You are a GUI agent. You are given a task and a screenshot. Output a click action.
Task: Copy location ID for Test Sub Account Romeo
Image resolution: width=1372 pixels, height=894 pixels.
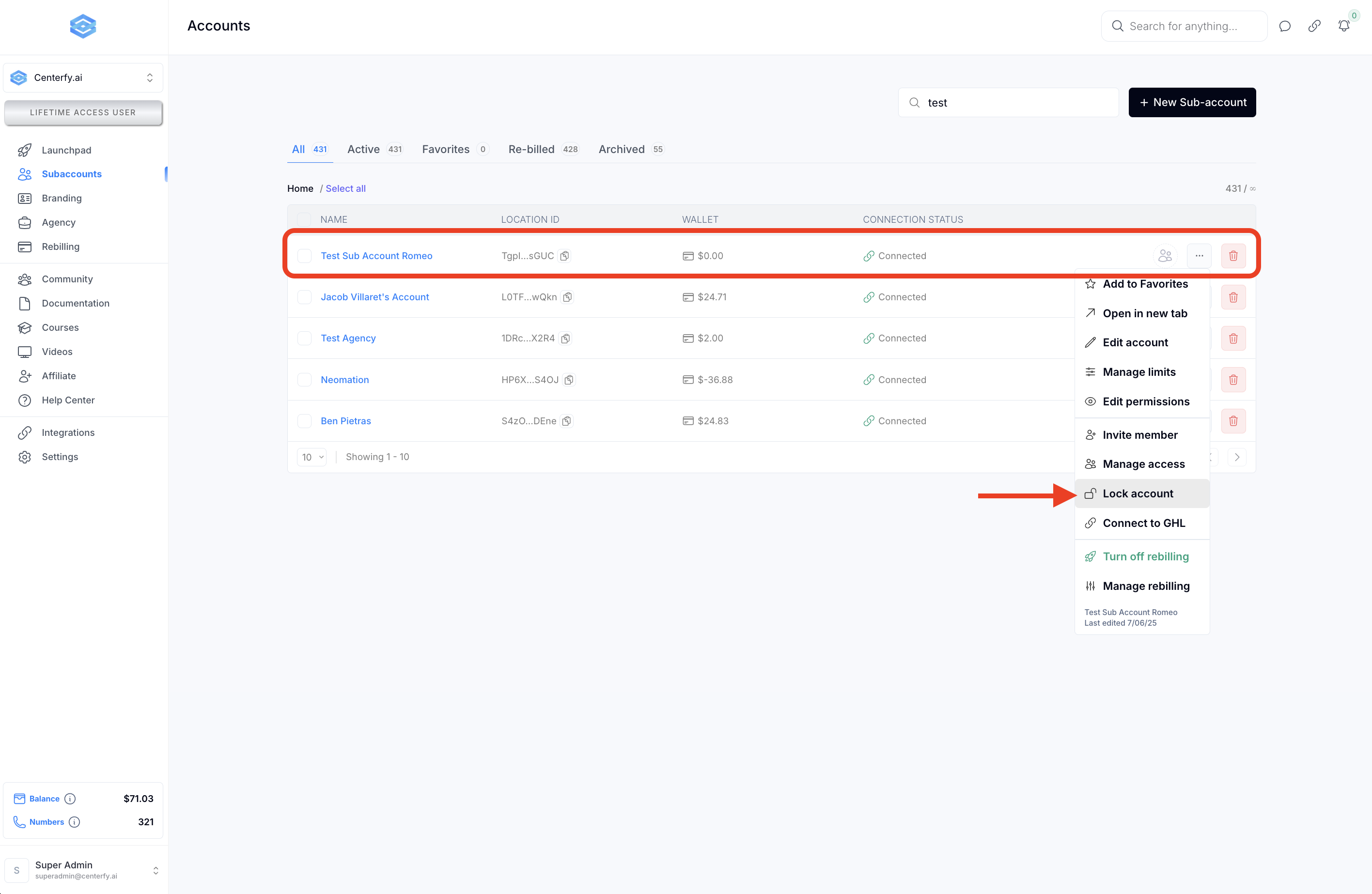[x=565, y=256]
